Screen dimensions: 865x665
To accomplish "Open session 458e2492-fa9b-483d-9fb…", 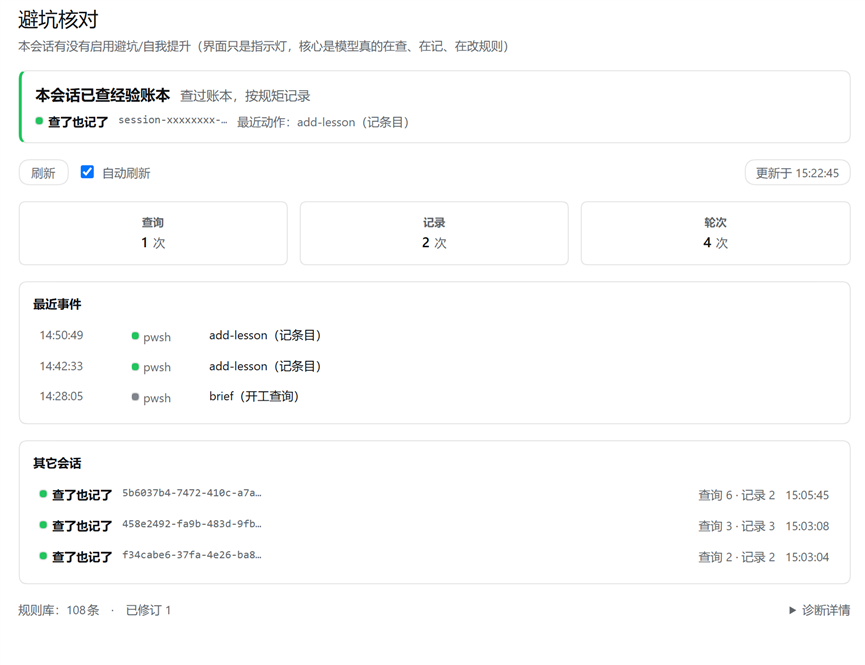I will point(192,524).
